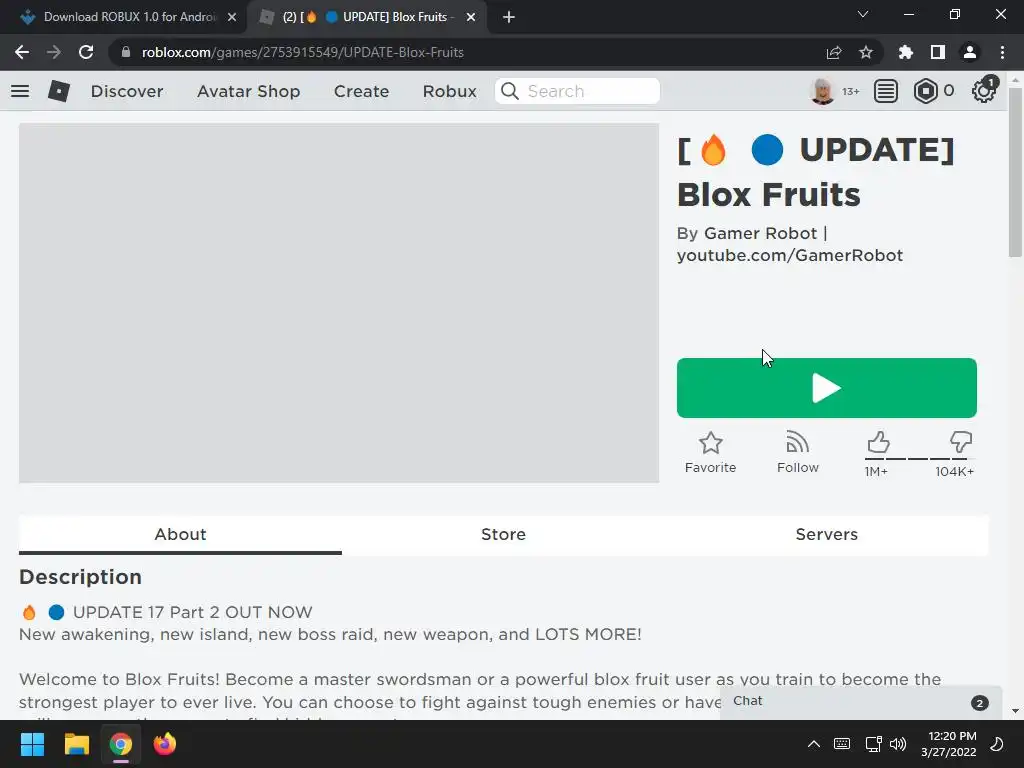
Task: Click the chat unread count badge
Action: click(979, 703)
